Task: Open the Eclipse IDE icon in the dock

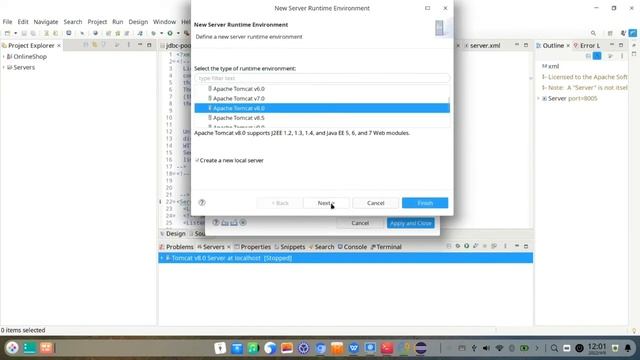Action: (x=421, y=348)
